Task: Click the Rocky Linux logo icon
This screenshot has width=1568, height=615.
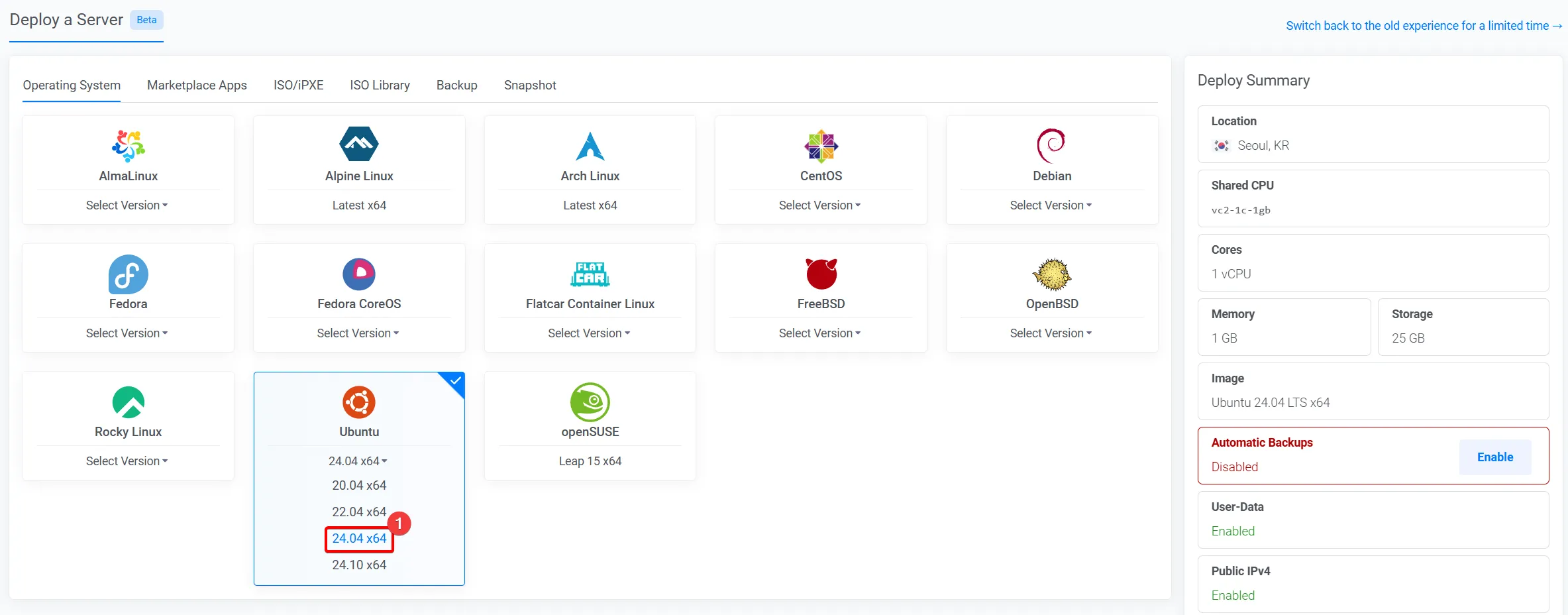Action: click(128, 402)
